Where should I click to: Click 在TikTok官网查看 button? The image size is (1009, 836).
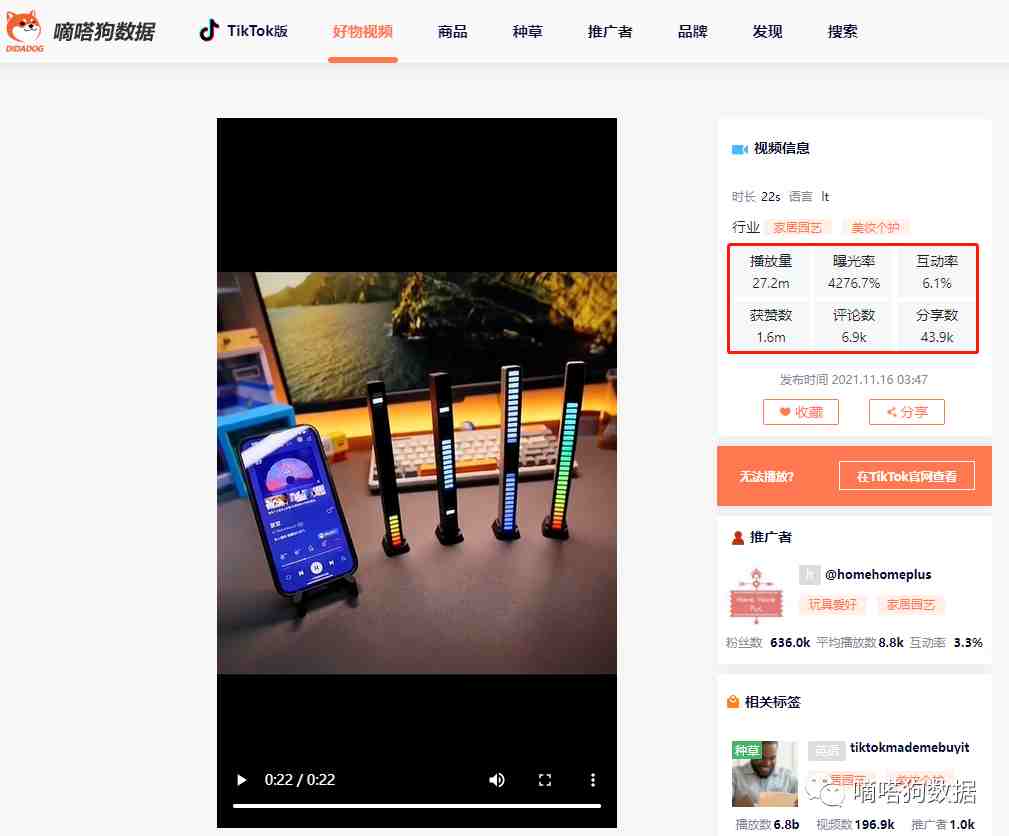coord(906,476)
